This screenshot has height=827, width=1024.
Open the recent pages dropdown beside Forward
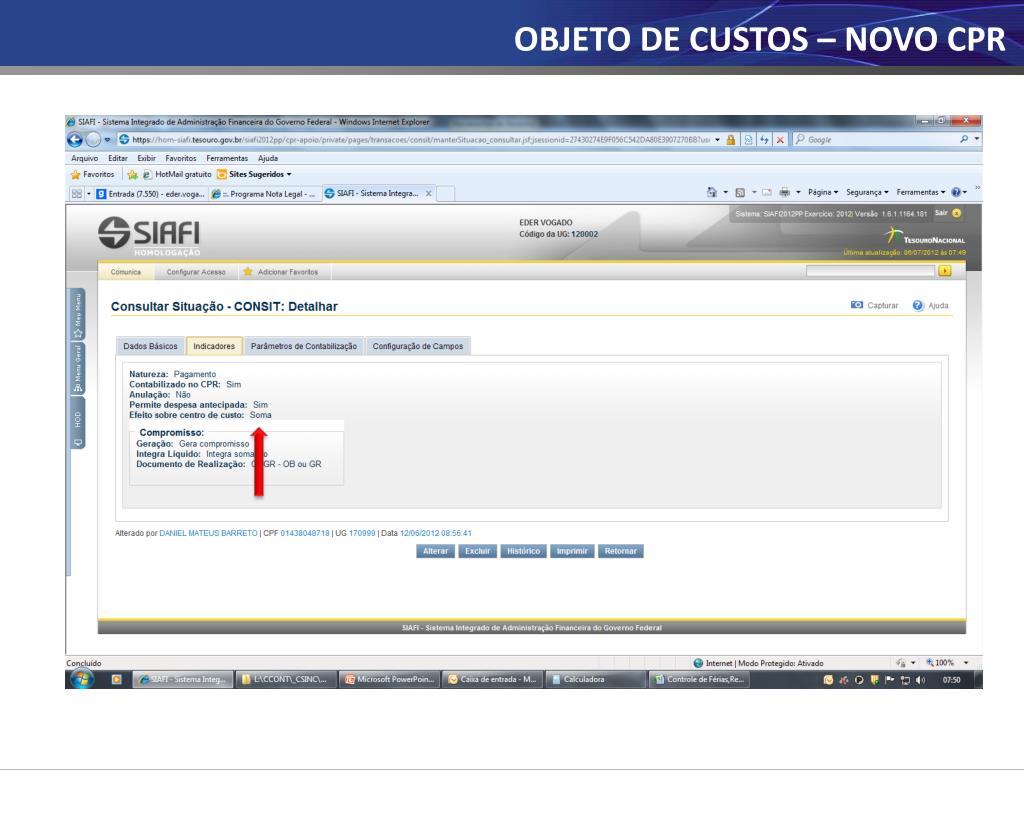tap(107, 140)
